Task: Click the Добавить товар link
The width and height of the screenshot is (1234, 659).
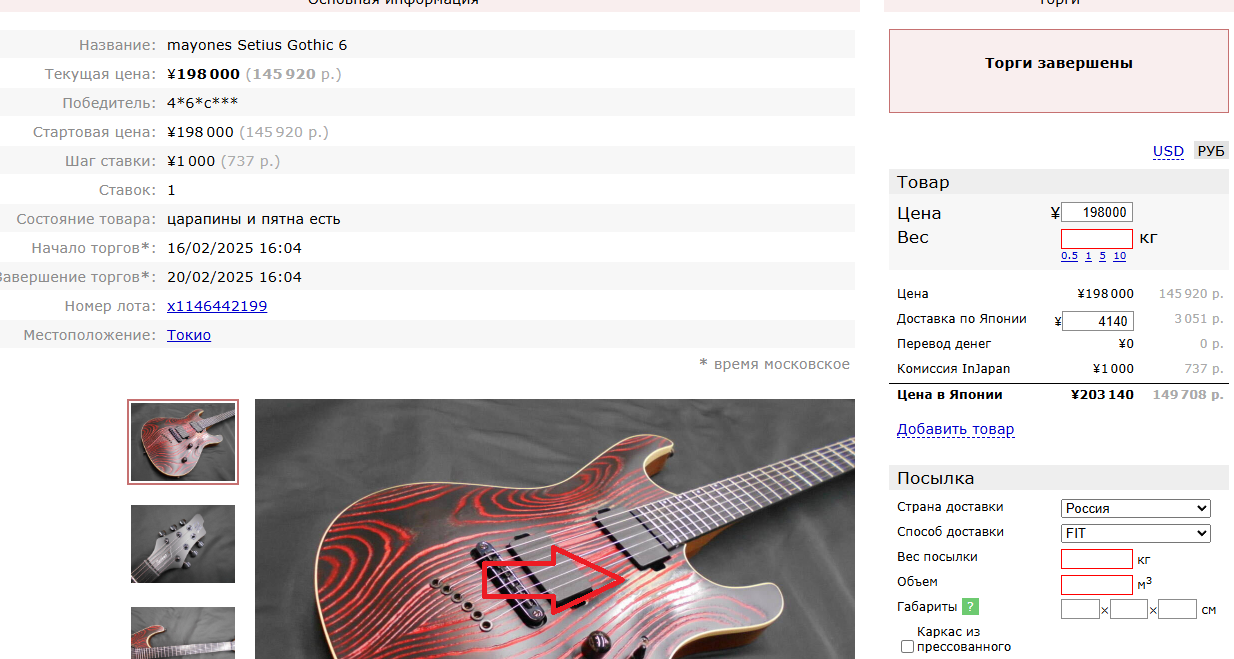Action: click(955, 429)
